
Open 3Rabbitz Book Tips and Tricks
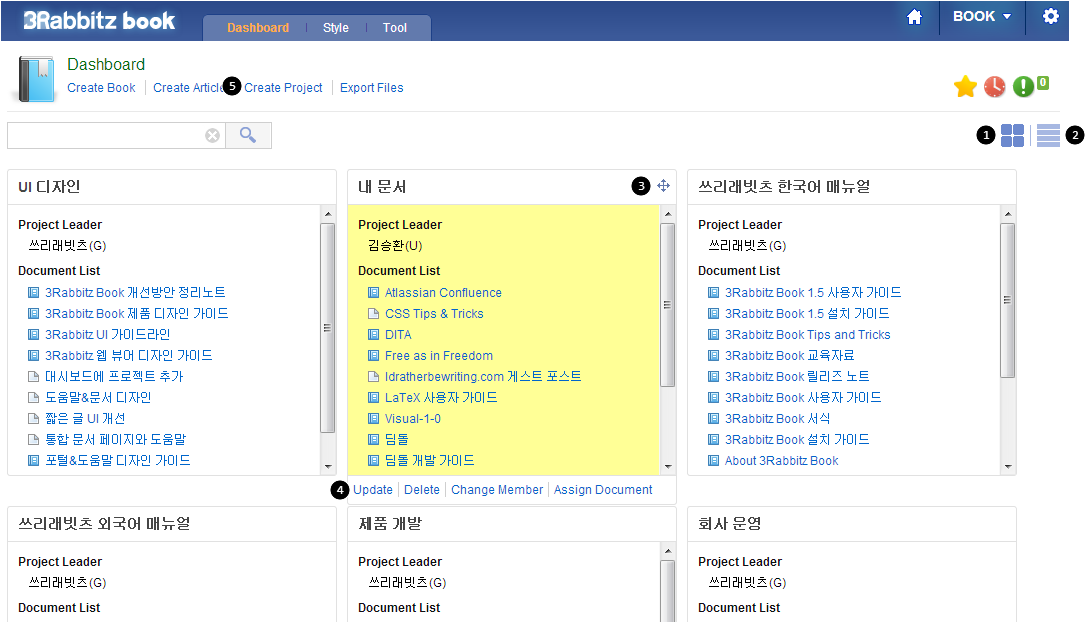tap(808, 335)
